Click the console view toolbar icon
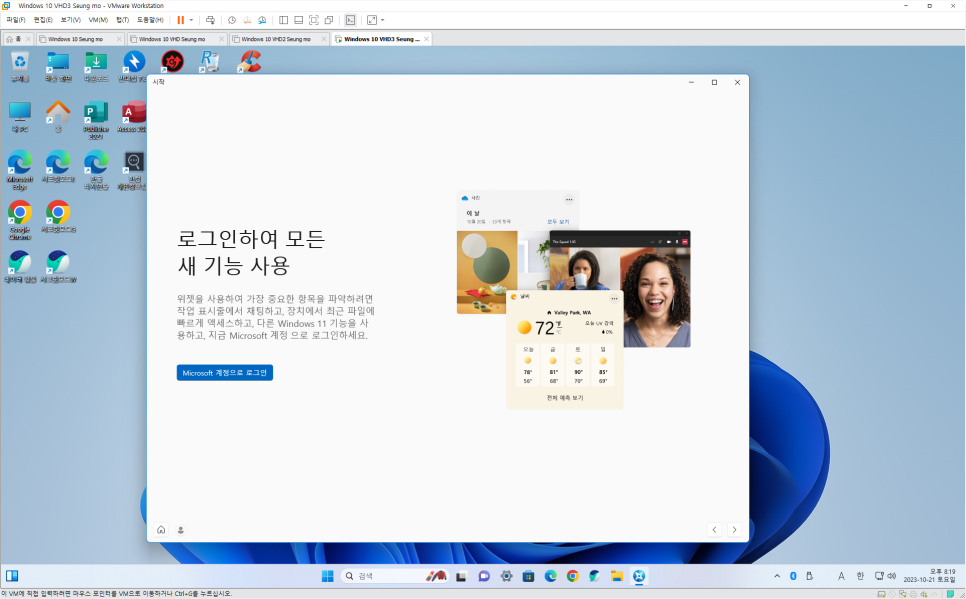This screenshot has height=599, width=966. (350, 20)
